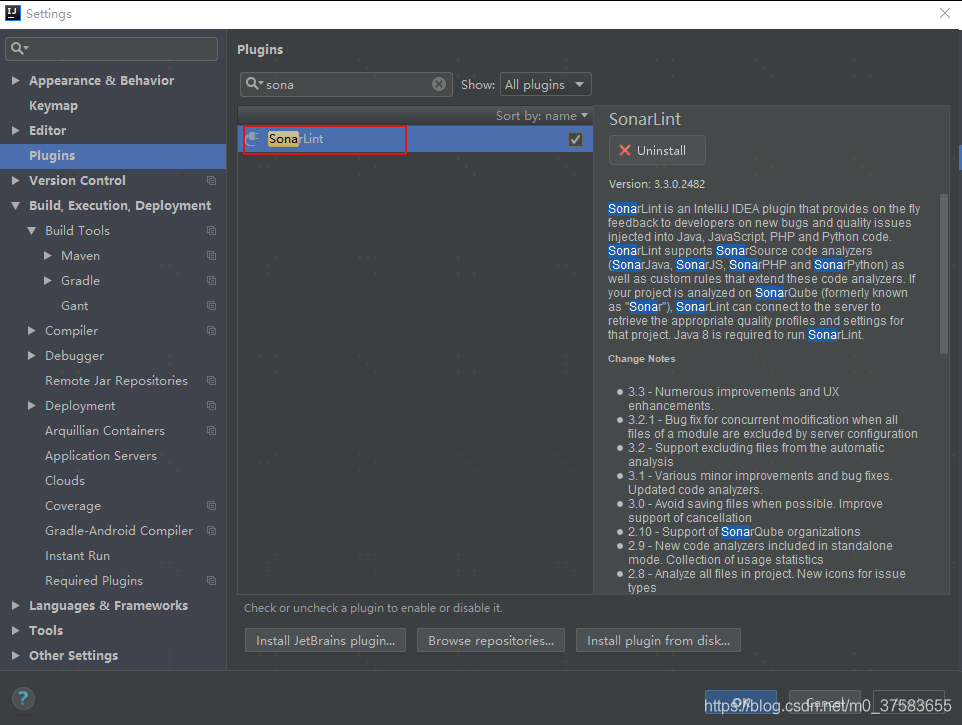The height and width of the screenshot is (725, 962).
Task: Open Remote Jar Repositories settings
Action: [x=116, y=380]
